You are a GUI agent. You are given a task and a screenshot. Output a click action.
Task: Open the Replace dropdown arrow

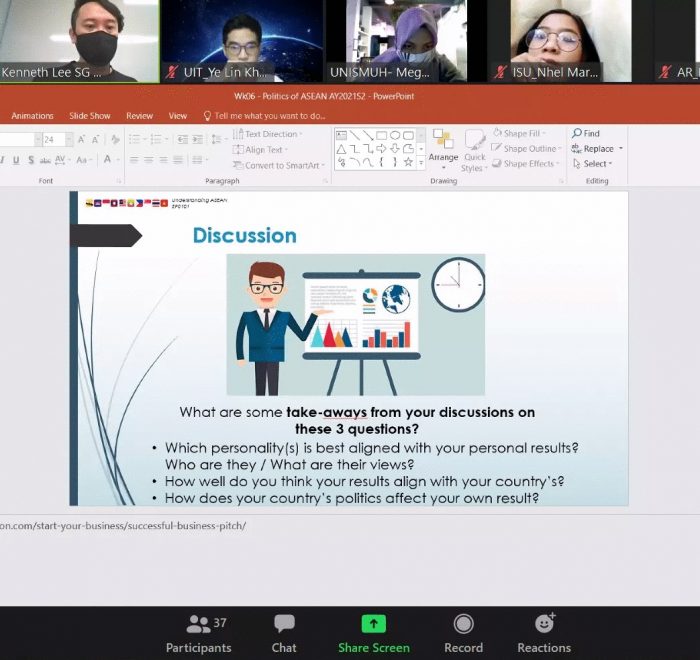(621, 149)
